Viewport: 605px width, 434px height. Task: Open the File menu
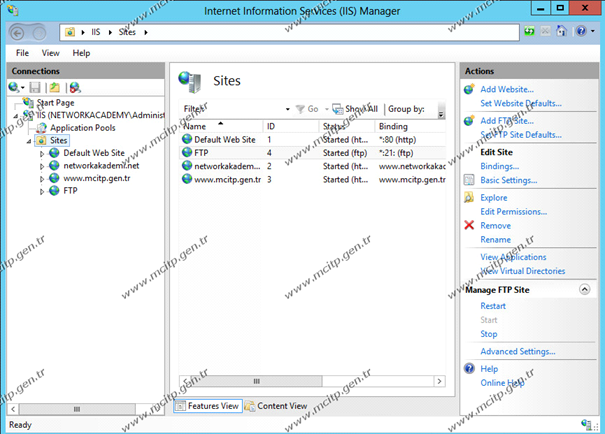(22, 53)
